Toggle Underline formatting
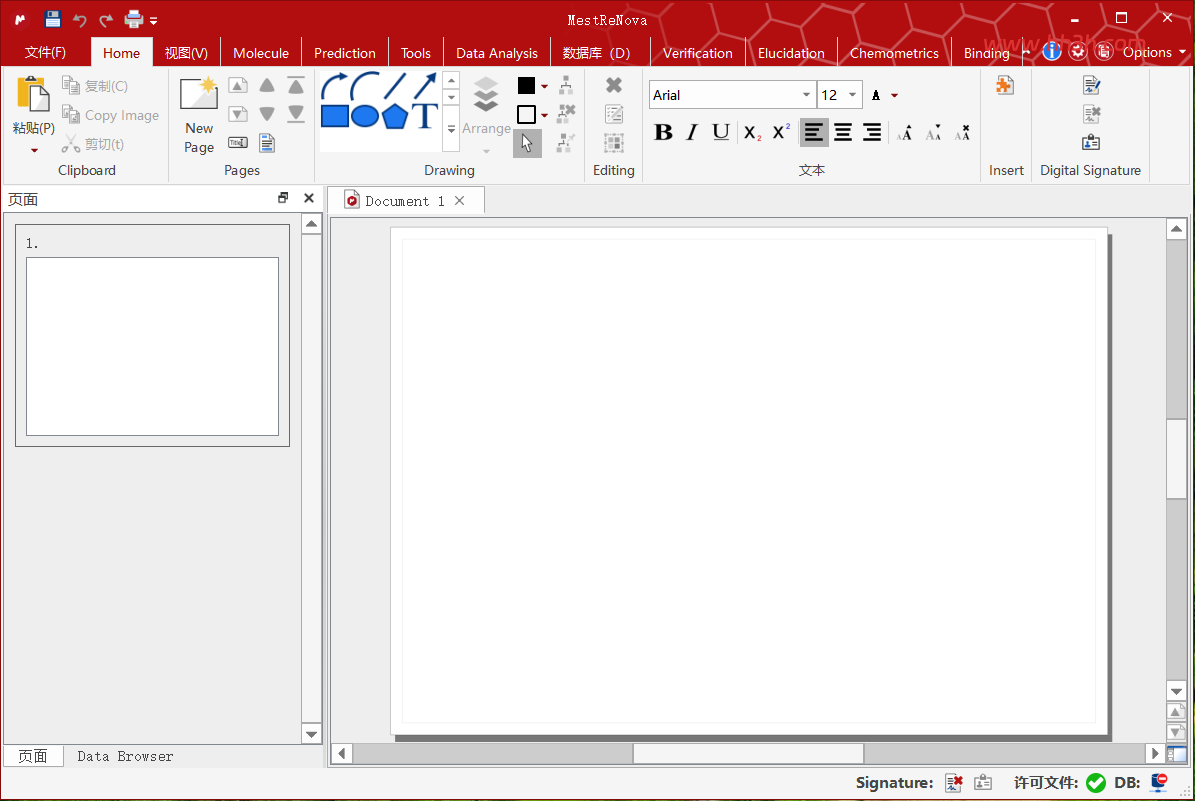Screen dimensions: 1195x801 pos(721,132)
